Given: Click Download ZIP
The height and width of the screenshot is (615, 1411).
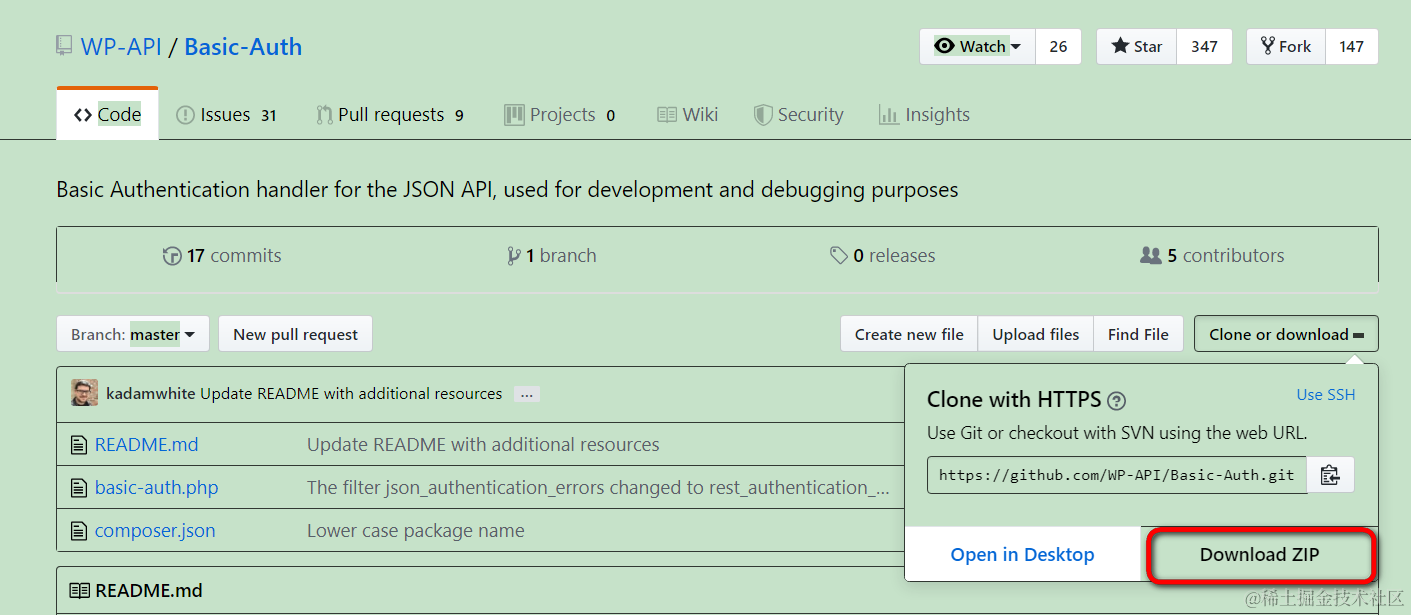Looking at the screenshot, I should [1259, 555].
